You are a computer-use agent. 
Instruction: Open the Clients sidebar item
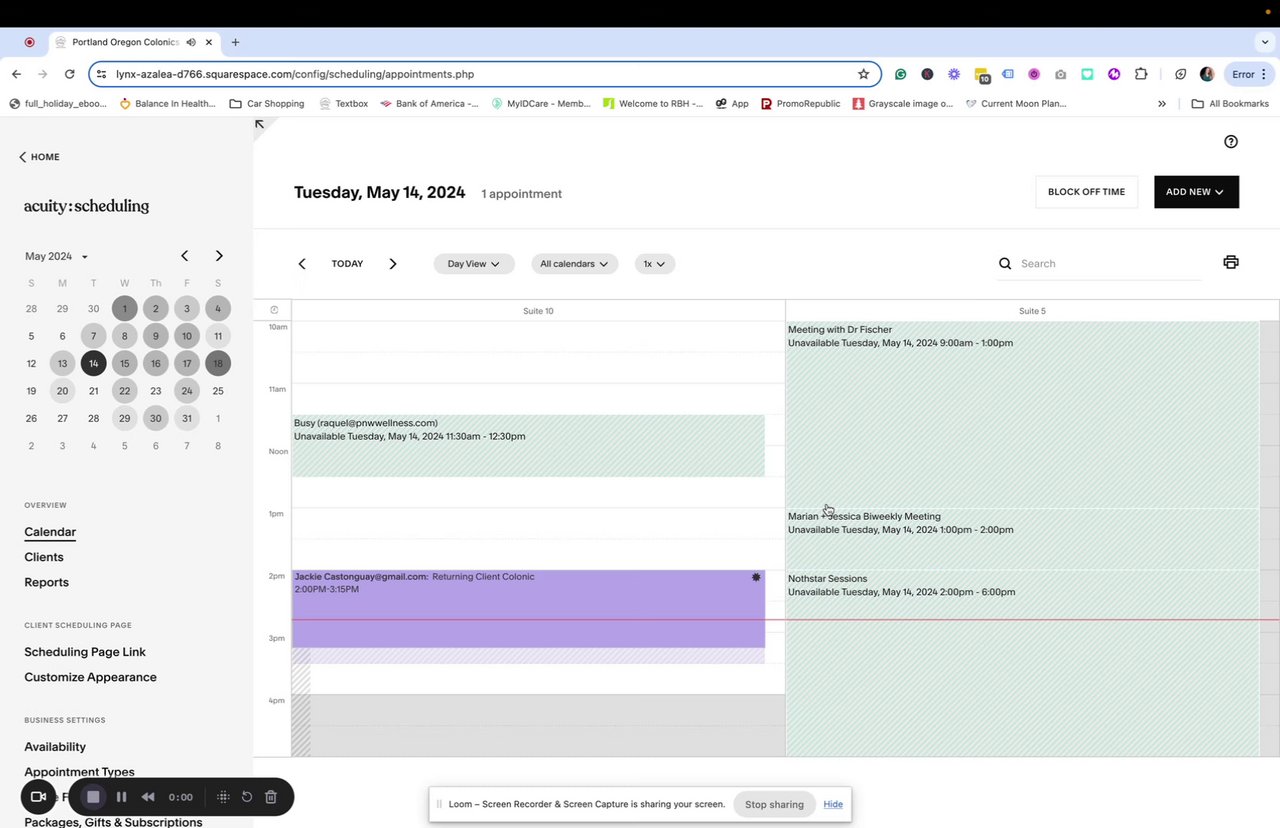44,557
